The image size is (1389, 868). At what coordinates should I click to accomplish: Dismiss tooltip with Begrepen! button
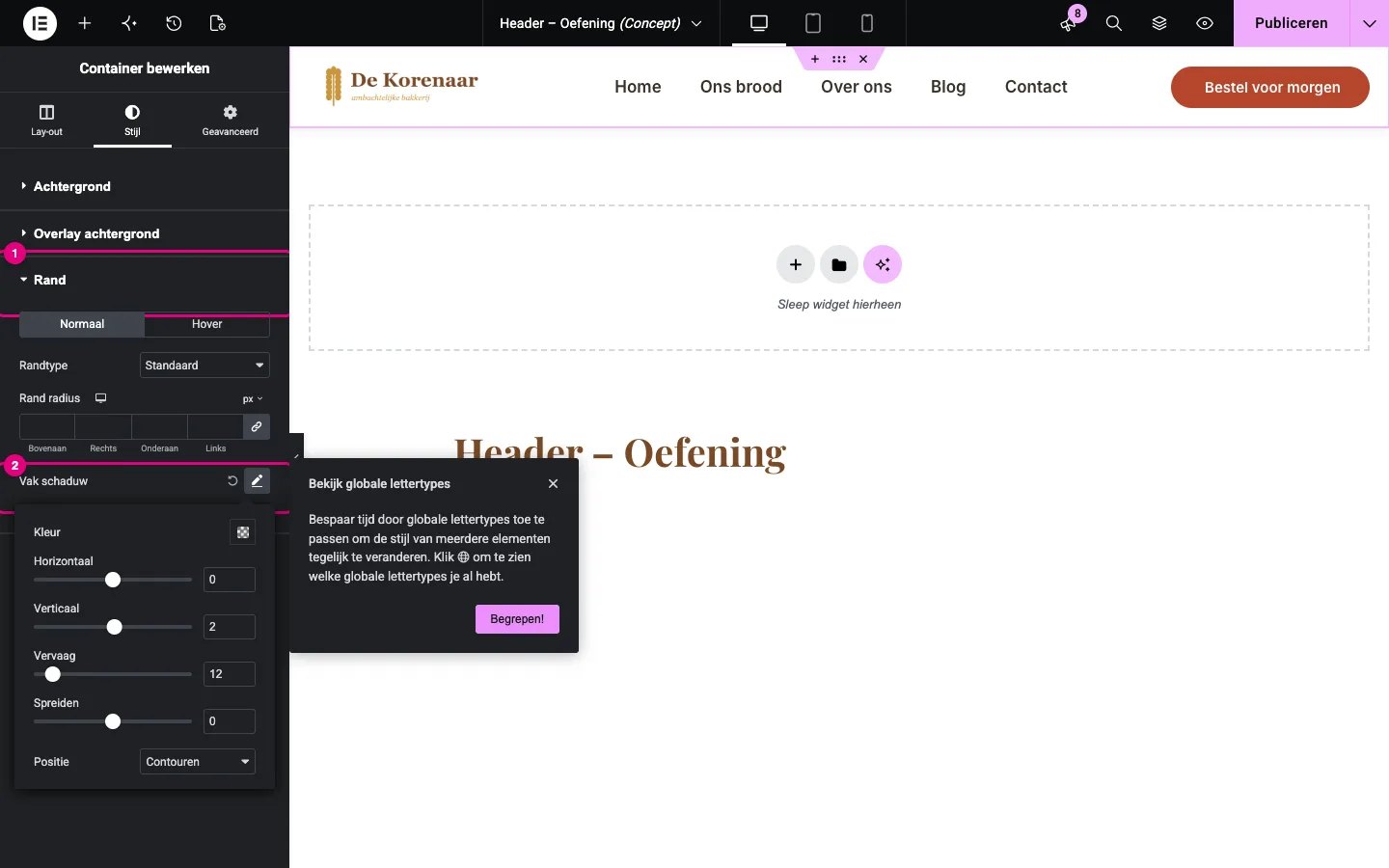(x=517, y=619)
